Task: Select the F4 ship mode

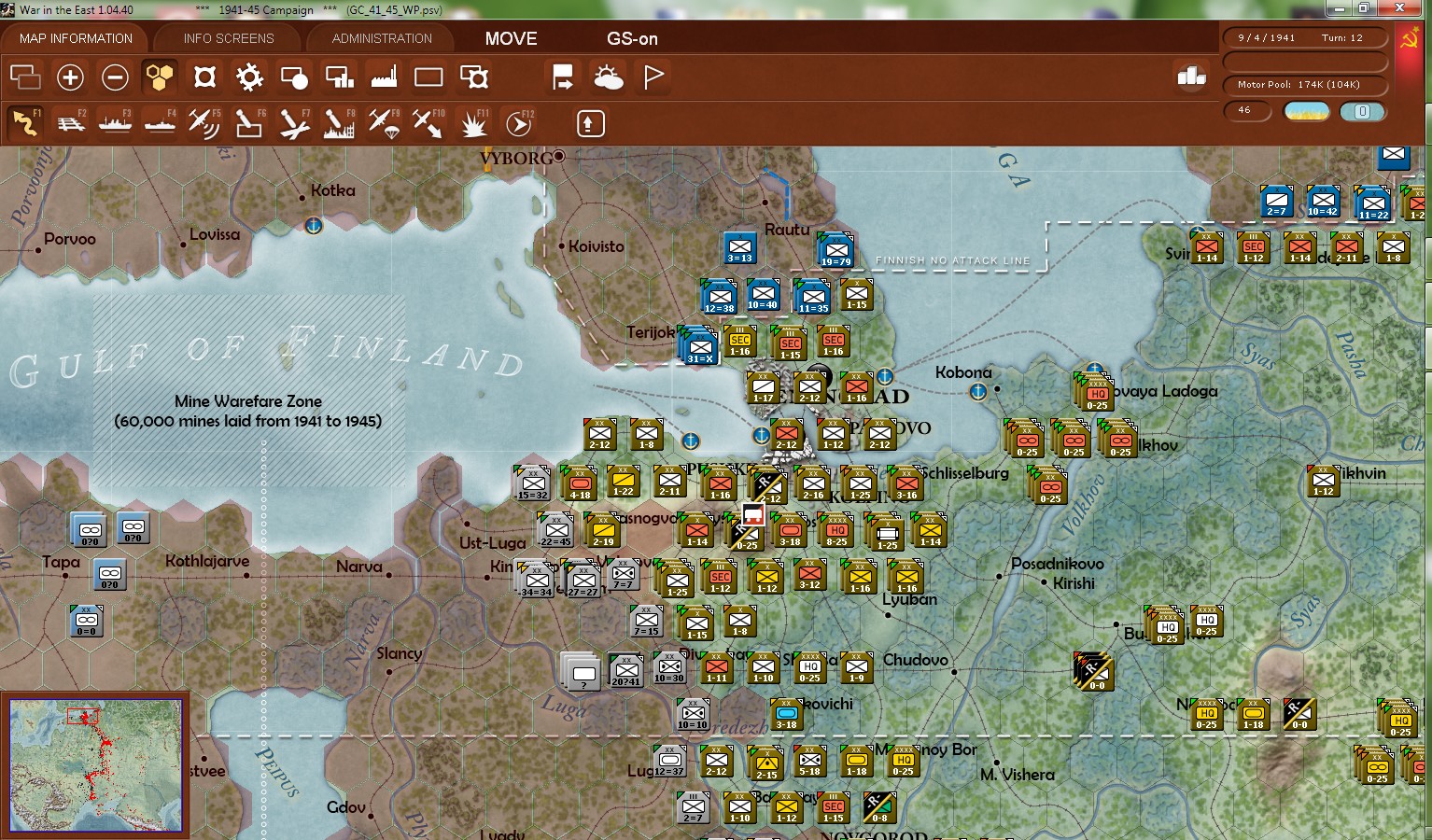Action: [x=160, y=123]
